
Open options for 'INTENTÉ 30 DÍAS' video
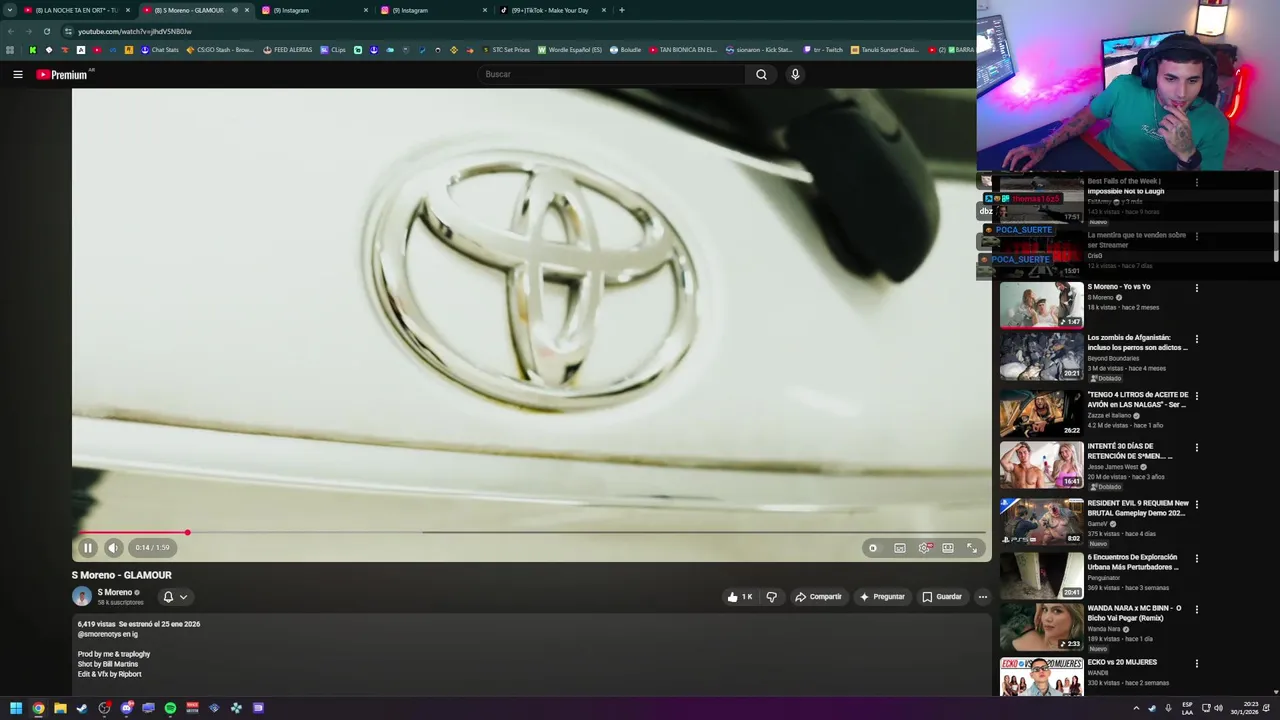click(1196, 448)
